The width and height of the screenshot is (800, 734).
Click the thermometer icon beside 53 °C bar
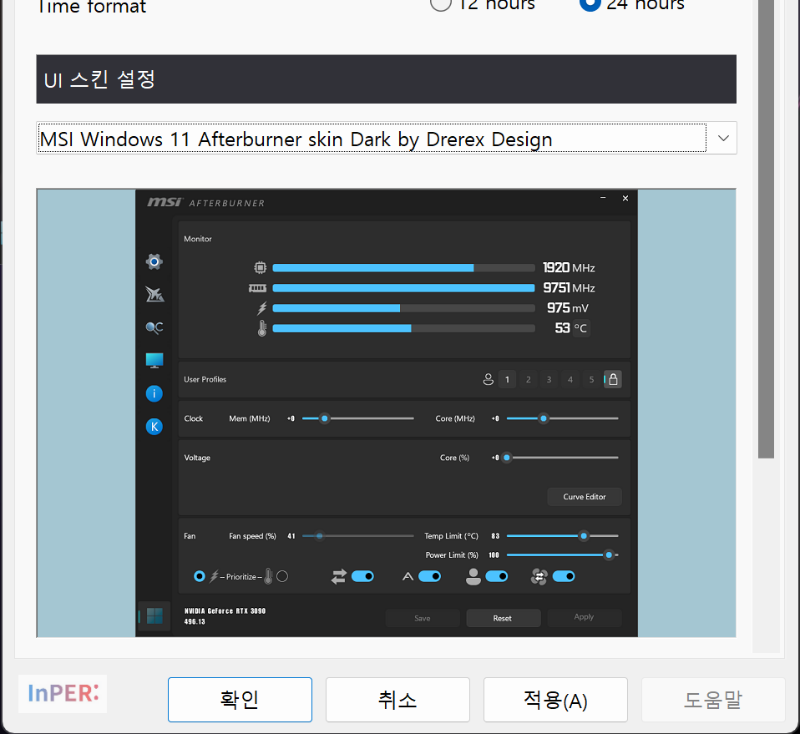tap(262, 328)
